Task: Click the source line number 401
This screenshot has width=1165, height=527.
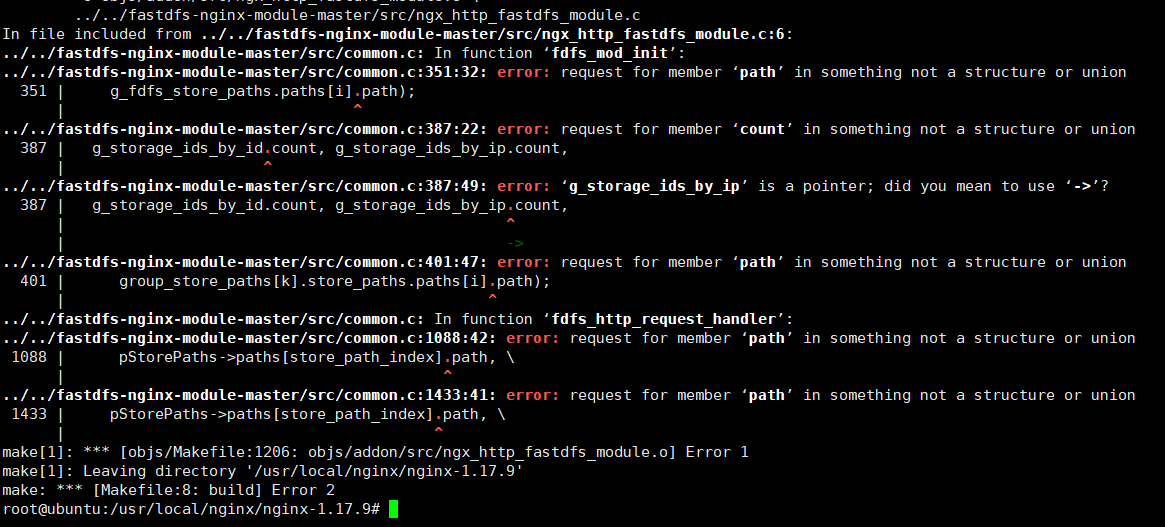Action: coord(33,281)
